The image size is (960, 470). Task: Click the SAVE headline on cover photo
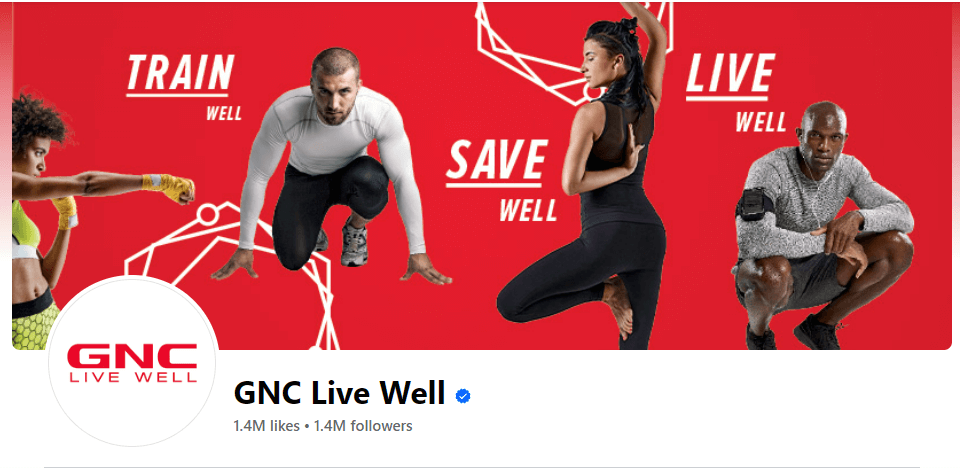(496, 161)
